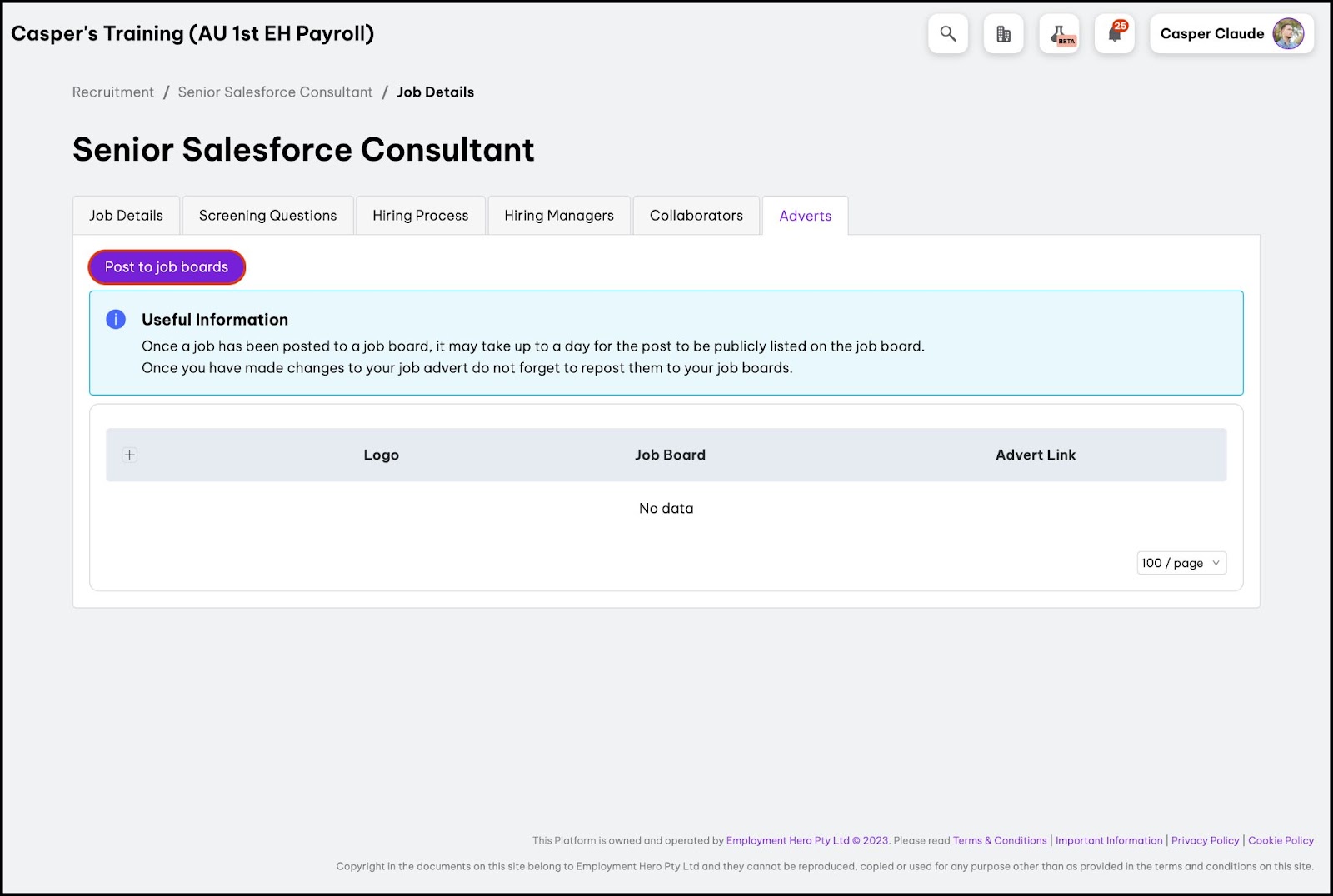Click Senior Salesforce Consultant breadcrumb
This screenshot has height=896, width=1333.
pos(275,92)
